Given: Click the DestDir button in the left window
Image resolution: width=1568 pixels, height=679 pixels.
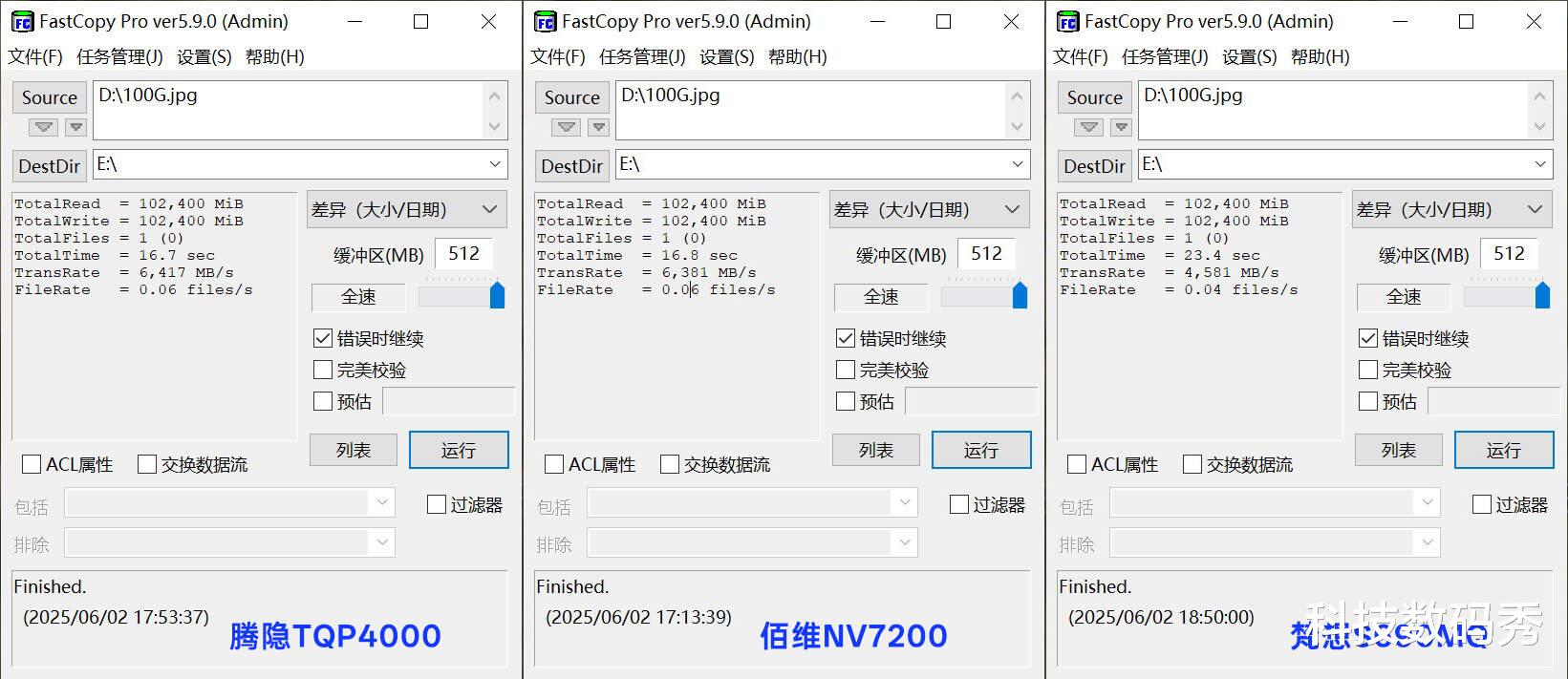Looking at the screenshot, I should coord(50,166).
